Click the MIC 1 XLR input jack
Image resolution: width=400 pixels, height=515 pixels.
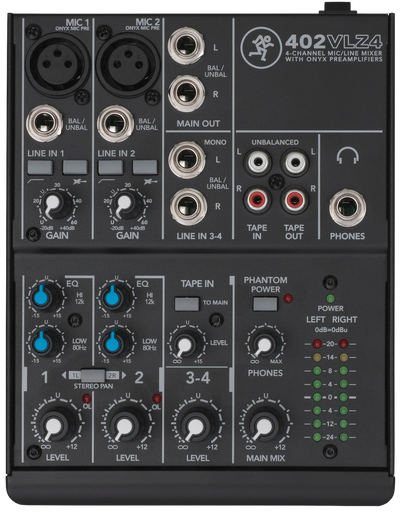coord(58,64)
